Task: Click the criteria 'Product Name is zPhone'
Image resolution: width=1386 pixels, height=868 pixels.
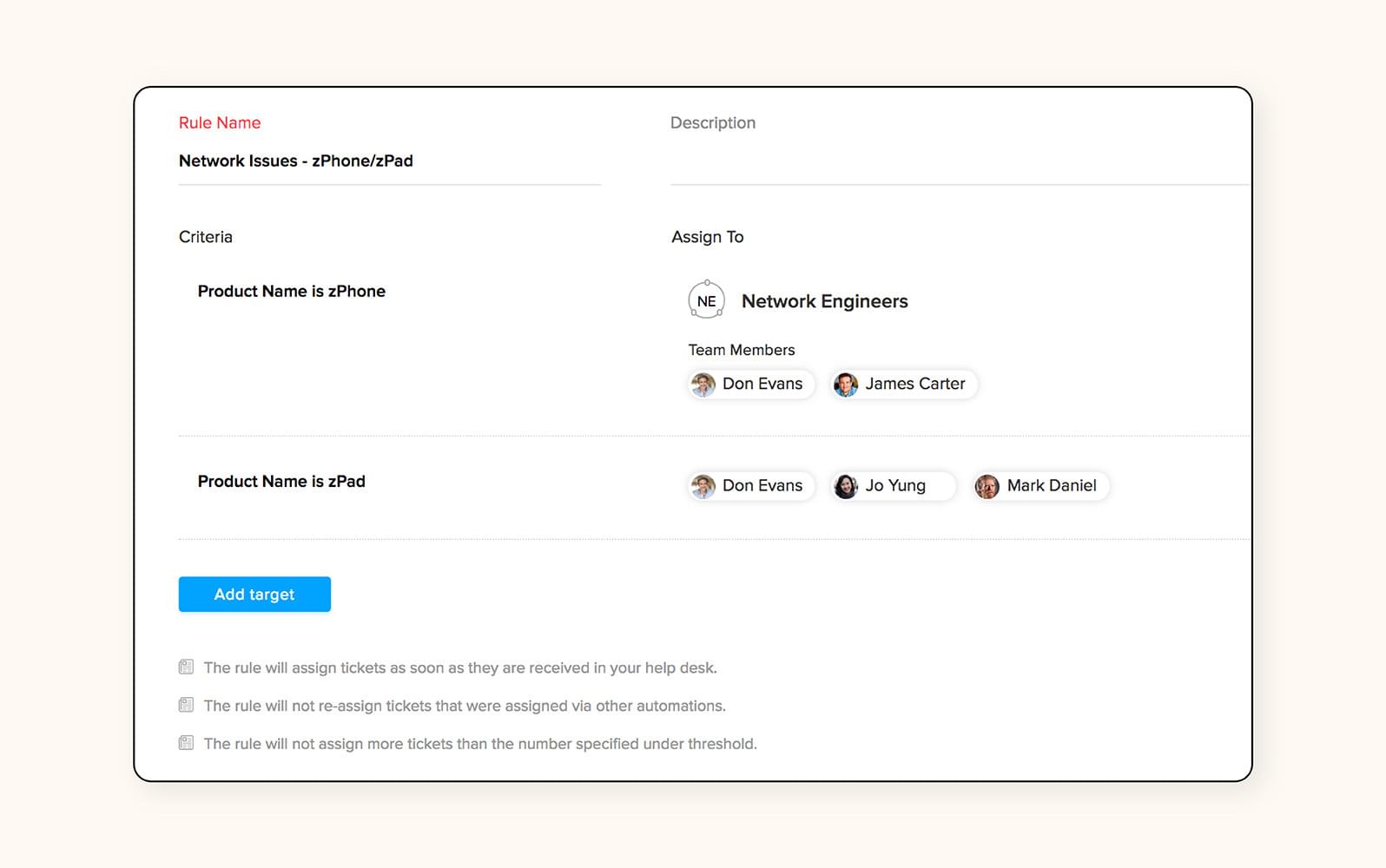Action: tap(292, 292)
